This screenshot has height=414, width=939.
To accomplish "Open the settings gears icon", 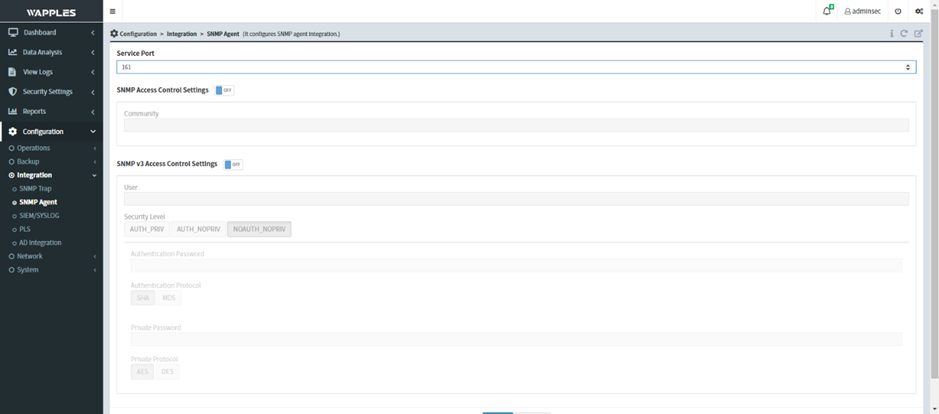I will pyautogui.click(x=919, y=11).
